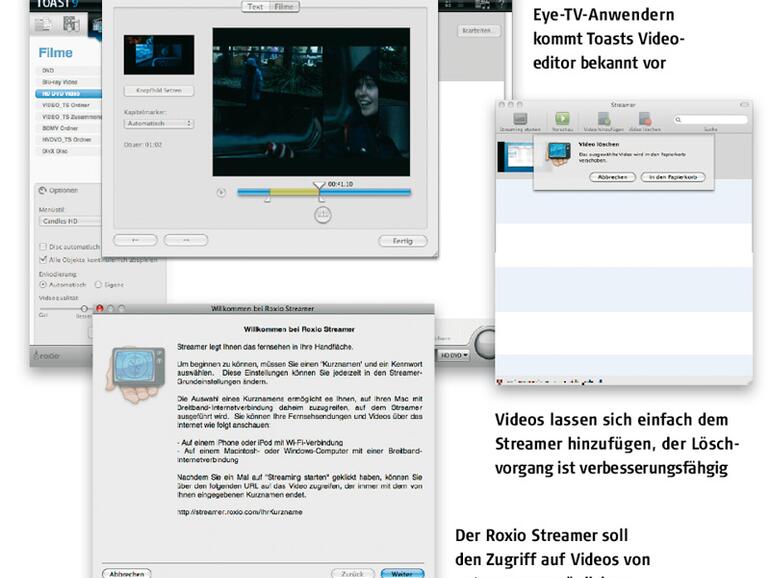Toggle the Disc automatisch checkbox
Viewport: 770px width, 578px height.
pyautogui.click(x=43, y=247)
